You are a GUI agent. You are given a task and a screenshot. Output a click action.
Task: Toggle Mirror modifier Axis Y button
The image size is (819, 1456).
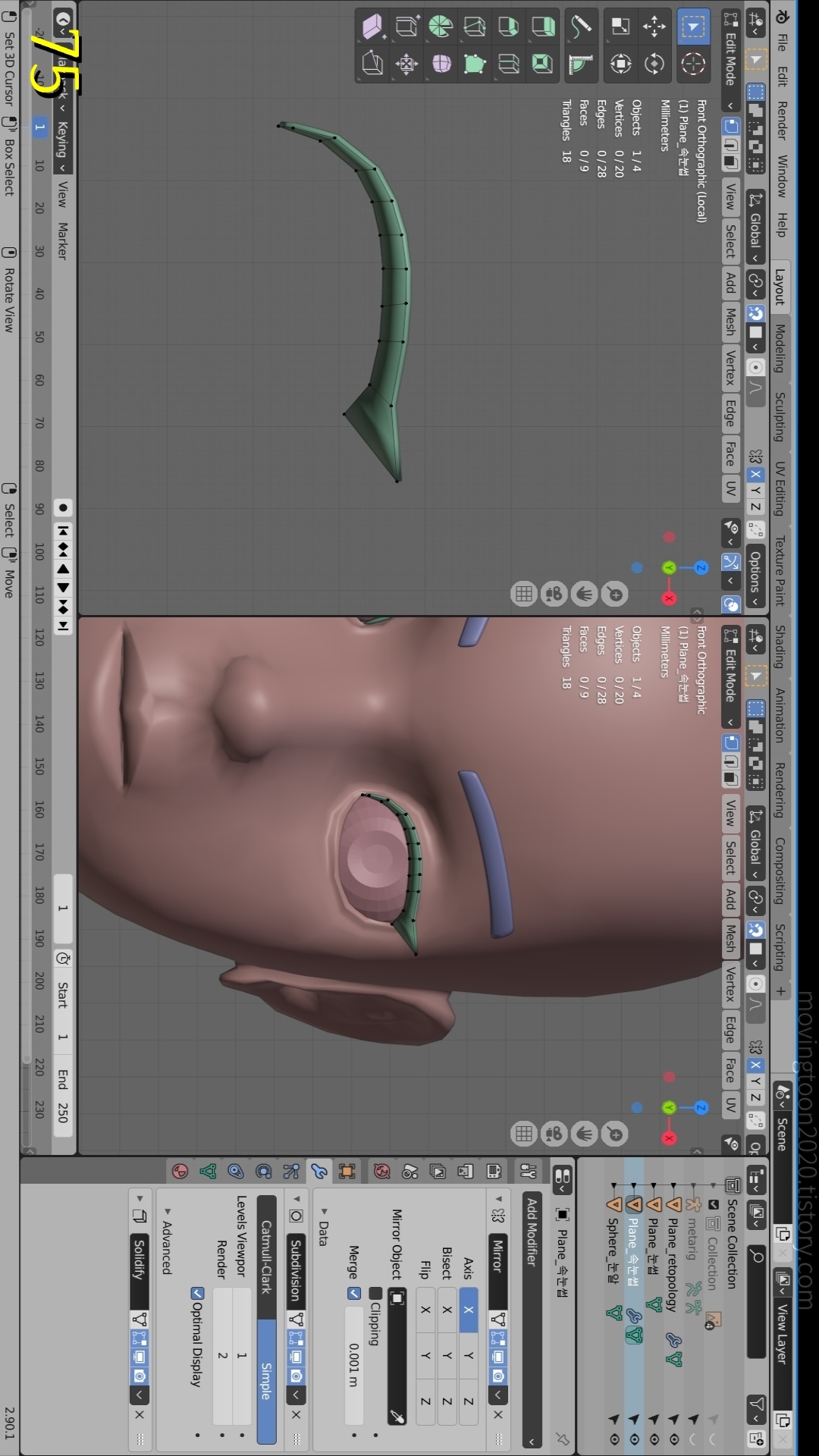(x=469, y=1355)
